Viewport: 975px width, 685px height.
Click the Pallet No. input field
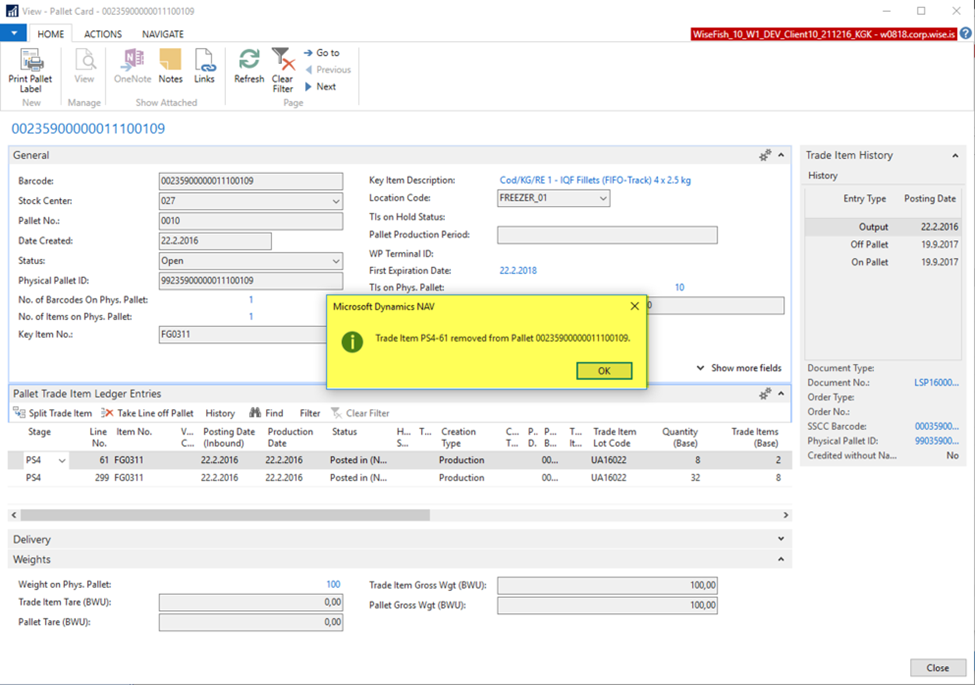coord(250,221)
